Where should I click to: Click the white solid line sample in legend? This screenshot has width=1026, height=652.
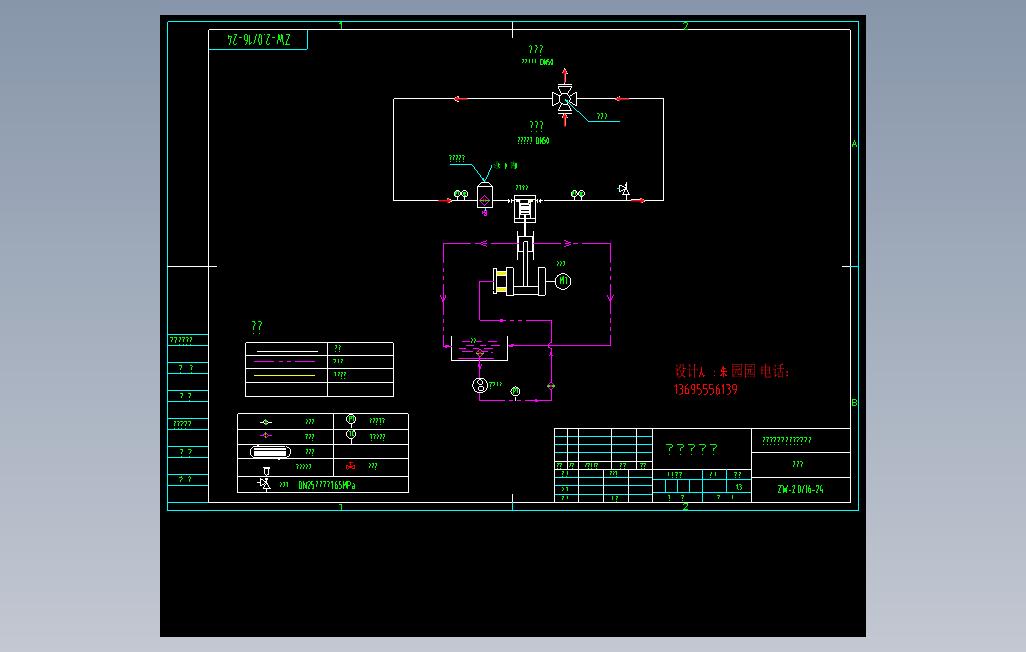point(287,352)
